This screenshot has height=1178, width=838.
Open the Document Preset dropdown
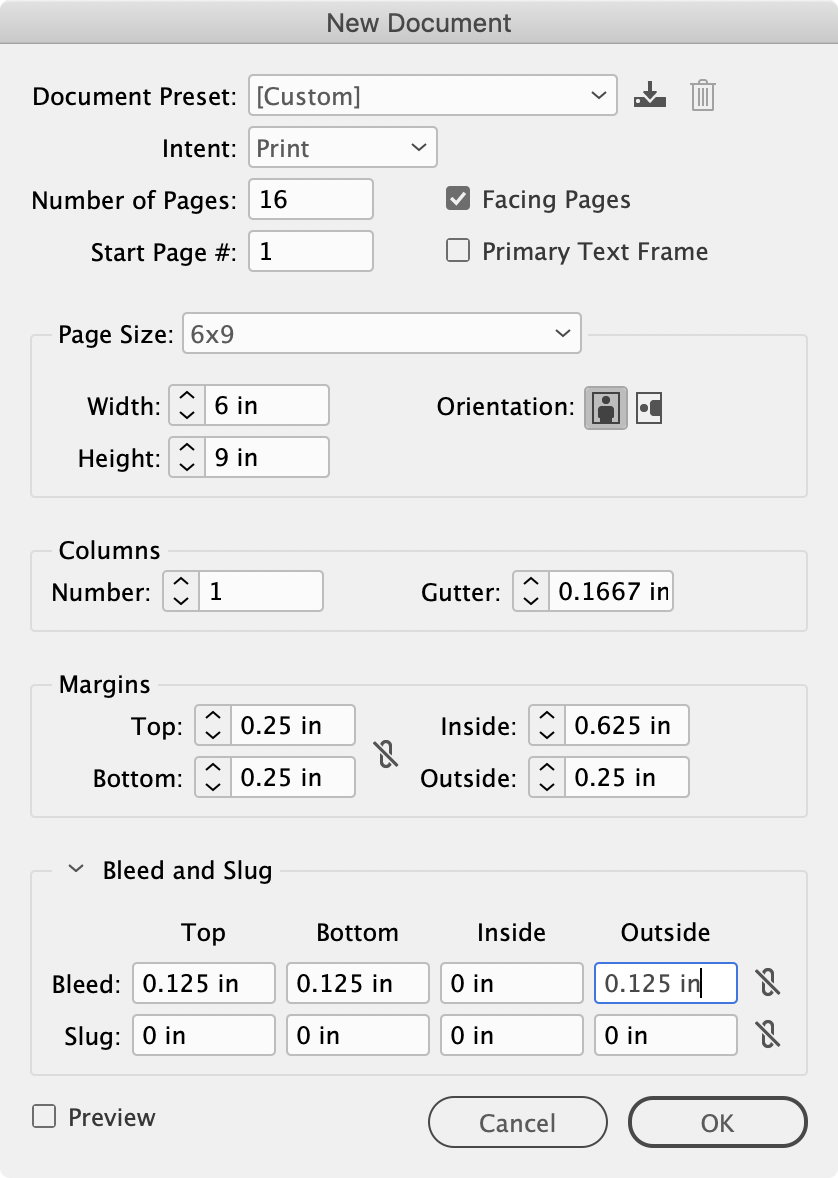[432, 95]
